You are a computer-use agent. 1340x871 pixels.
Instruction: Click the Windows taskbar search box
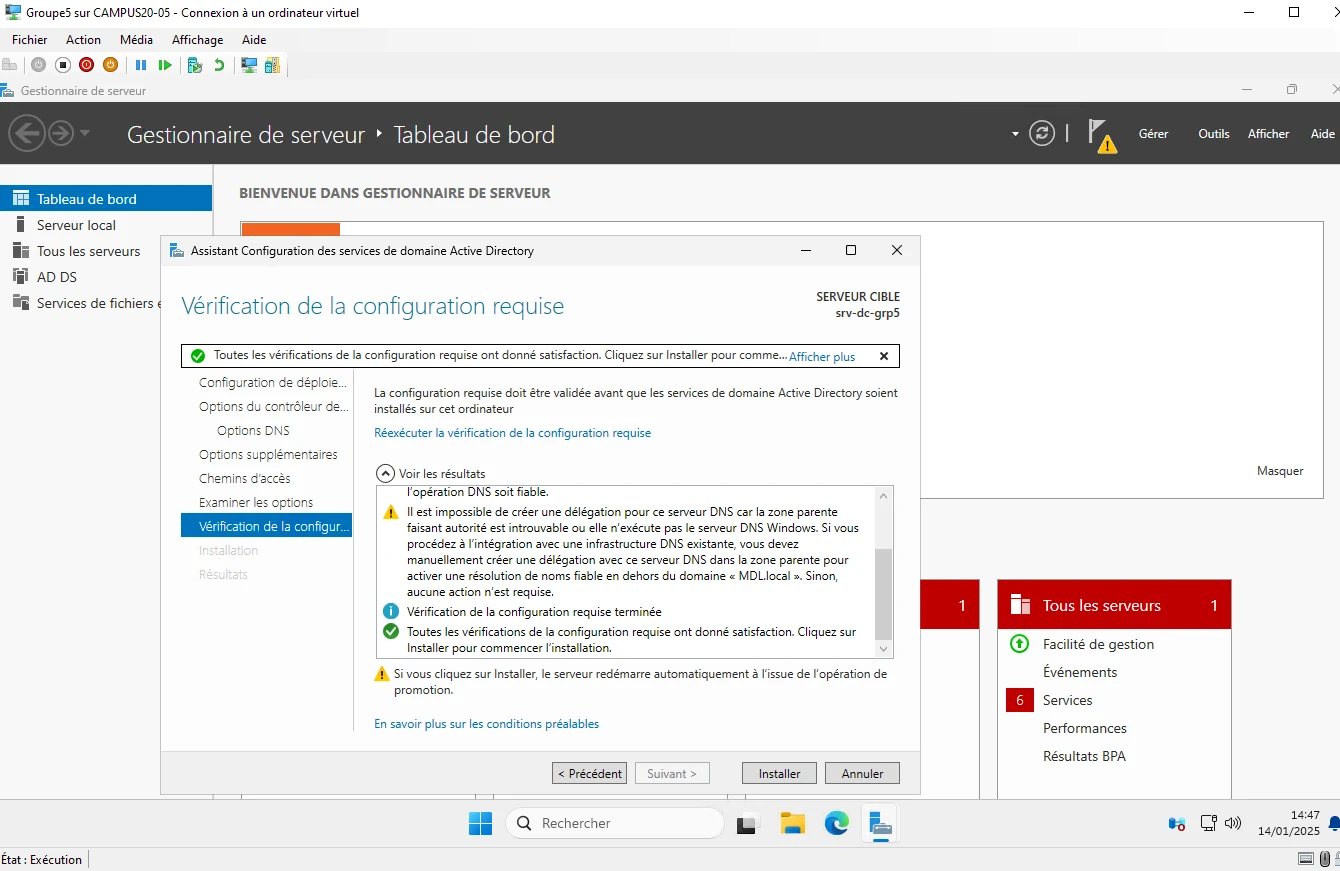[615, 823]
